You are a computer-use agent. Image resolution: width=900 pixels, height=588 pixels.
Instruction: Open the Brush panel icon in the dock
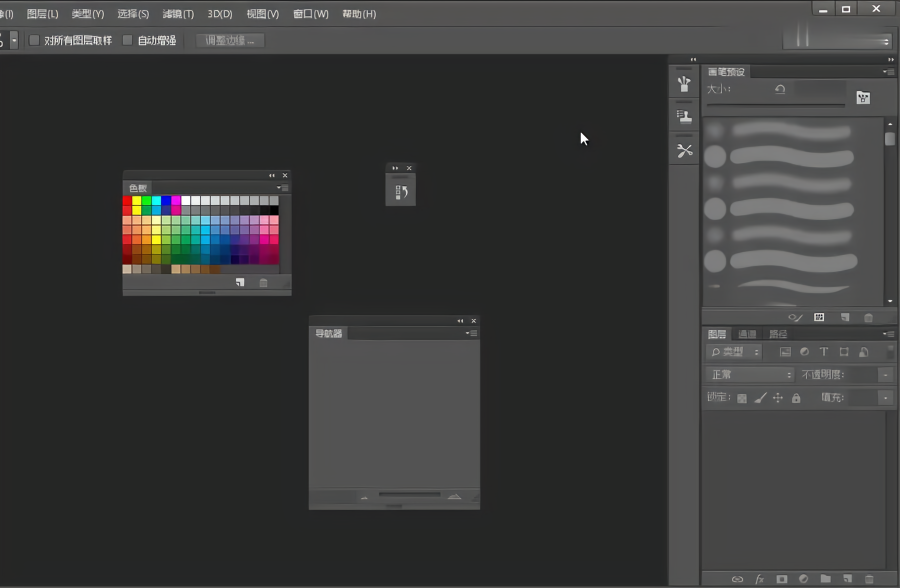684,84
